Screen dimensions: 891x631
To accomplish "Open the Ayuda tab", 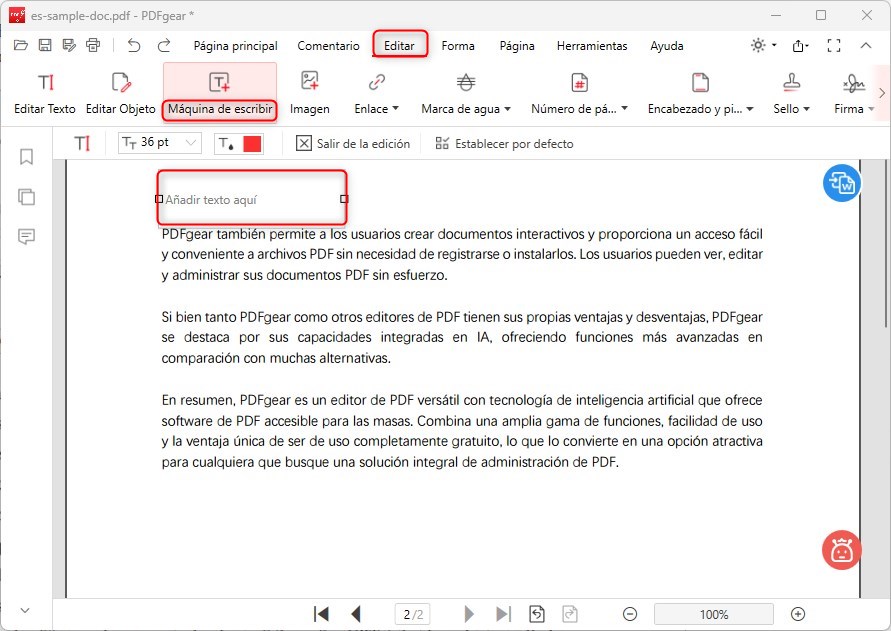I will (x=667, y=46).
